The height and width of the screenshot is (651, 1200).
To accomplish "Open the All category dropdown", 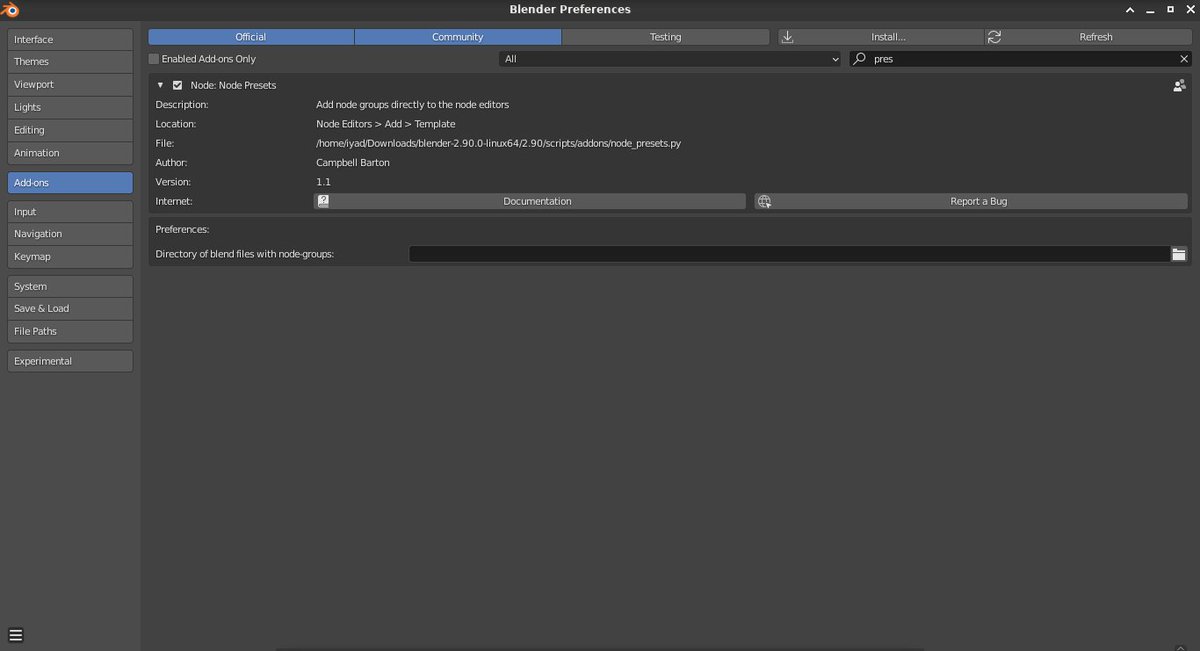I will click(x=670, y=59).
